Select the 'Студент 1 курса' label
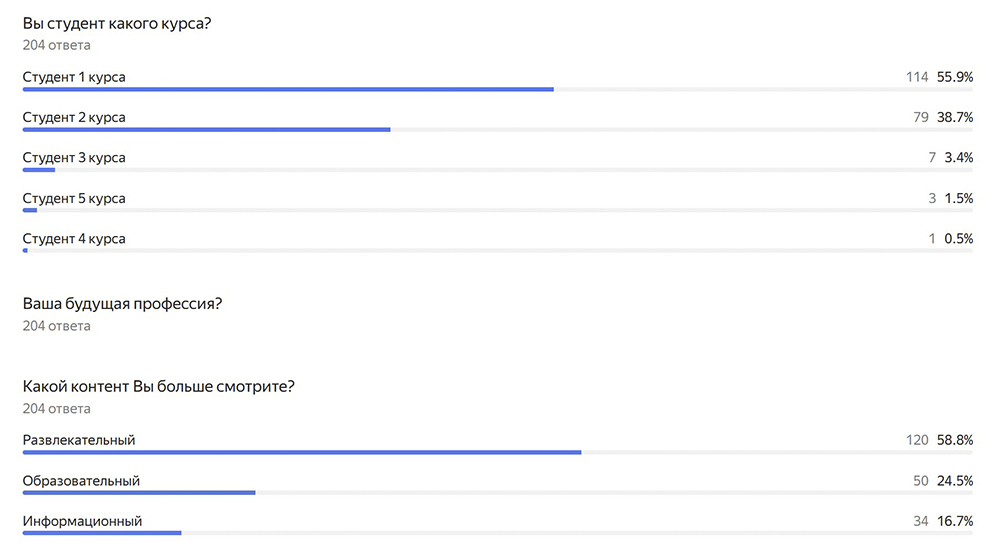This screenshot has height=560, width=1000. pos(74,77)
